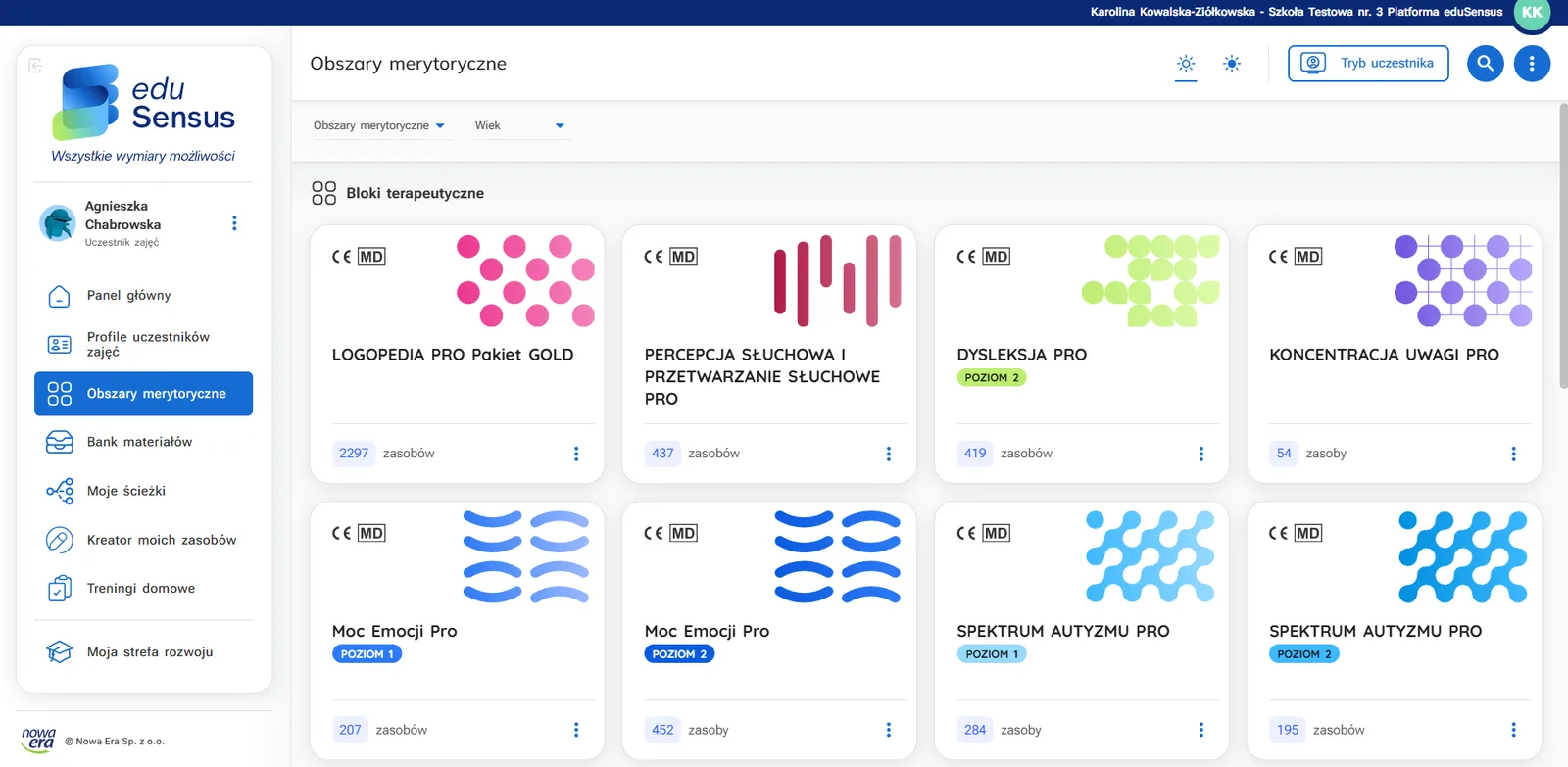This screenshot has width=1568, height=767.
Task: Open options for SPEKTRUM AUTYZMU PRO Poziom 2
Action: coord(1514,730)
